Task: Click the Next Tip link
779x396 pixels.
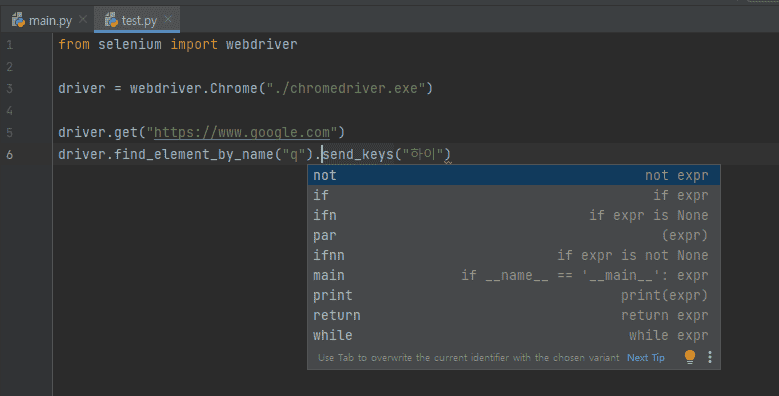Action: [645, 358]
